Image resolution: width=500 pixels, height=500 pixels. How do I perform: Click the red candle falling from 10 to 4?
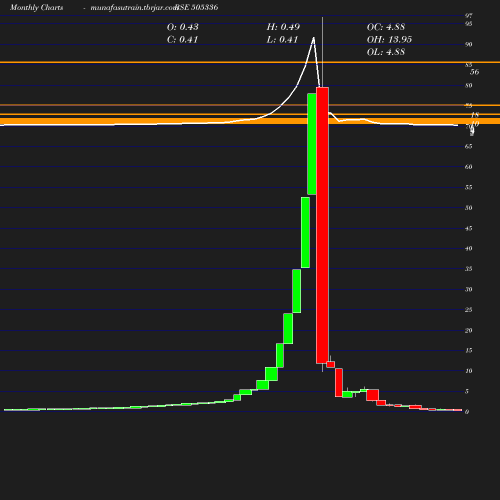click(x=339, y=383)
